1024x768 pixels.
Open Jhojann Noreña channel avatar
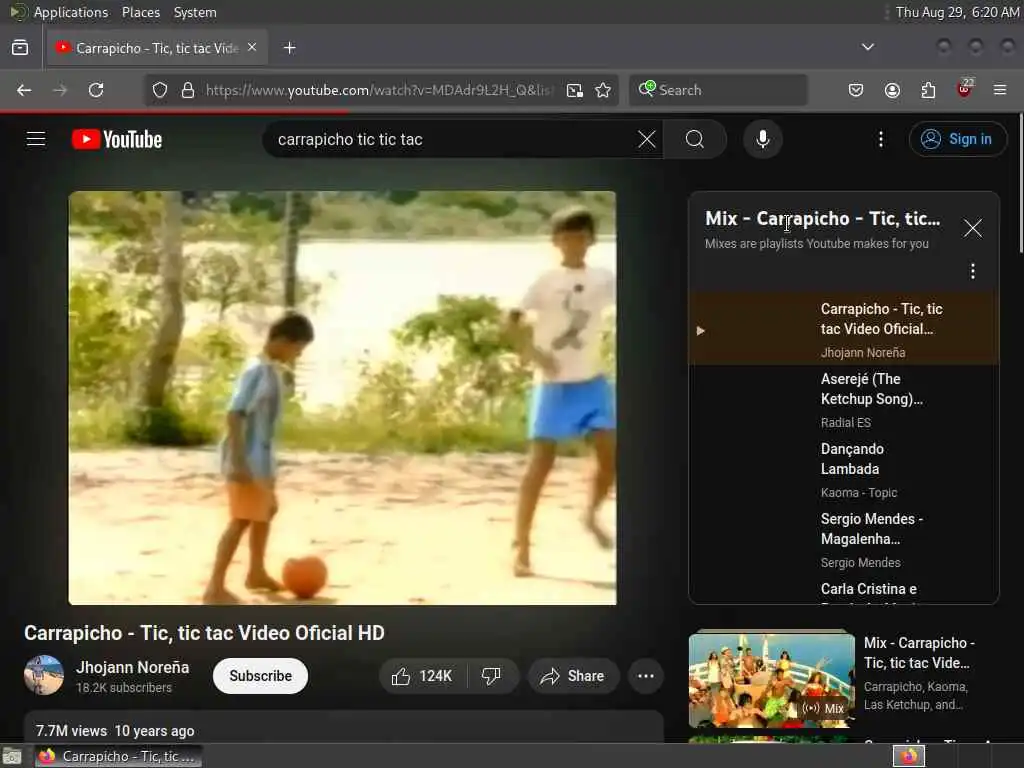click(x=44, y=675)
